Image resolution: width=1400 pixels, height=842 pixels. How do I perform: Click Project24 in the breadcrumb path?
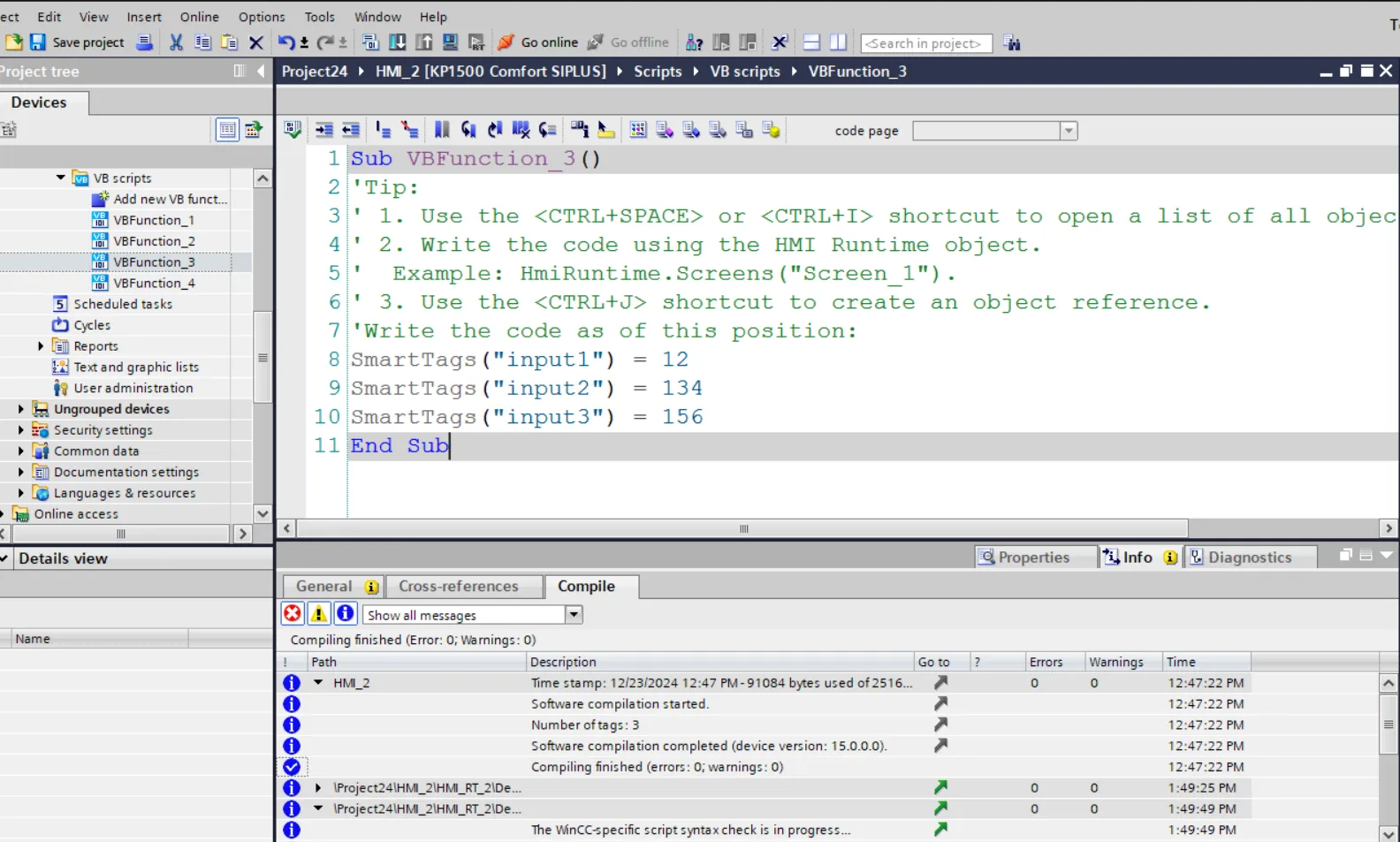[314, 72]
